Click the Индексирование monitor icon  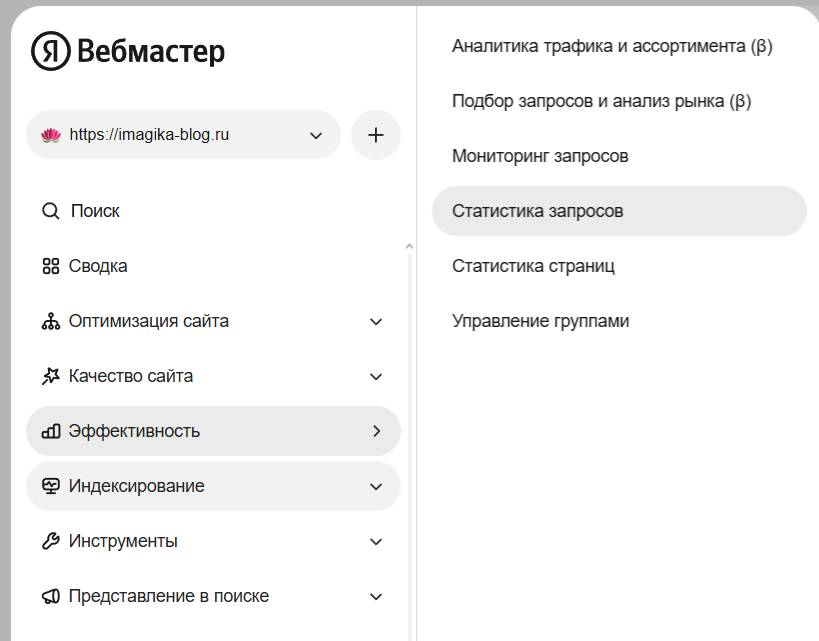pos(50,486)
